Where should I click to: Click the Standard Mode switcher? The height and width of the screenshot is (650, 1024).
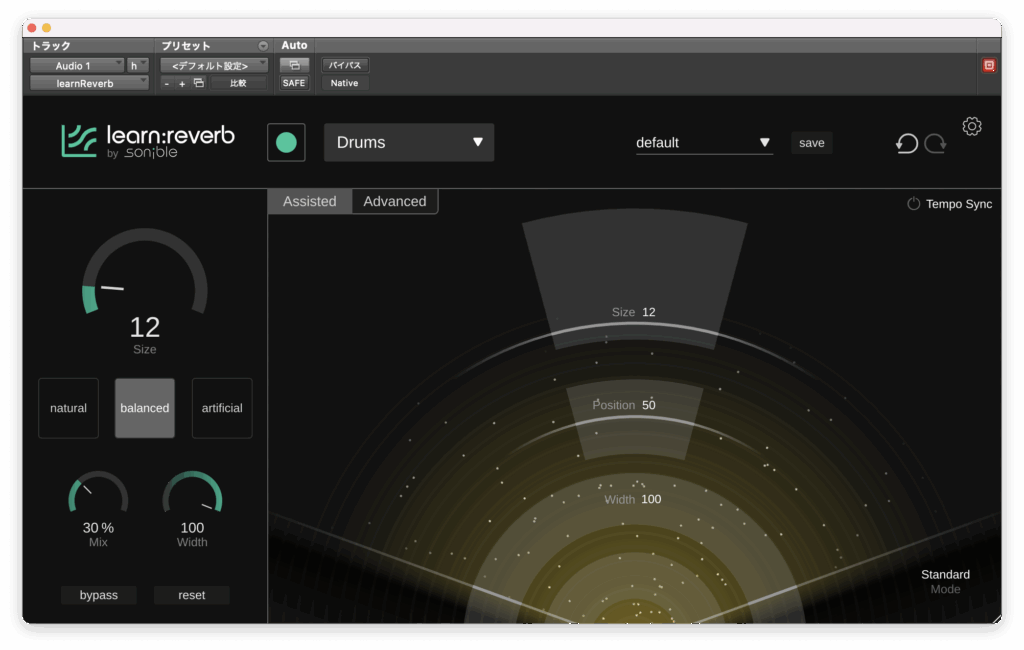pos(945,581)
